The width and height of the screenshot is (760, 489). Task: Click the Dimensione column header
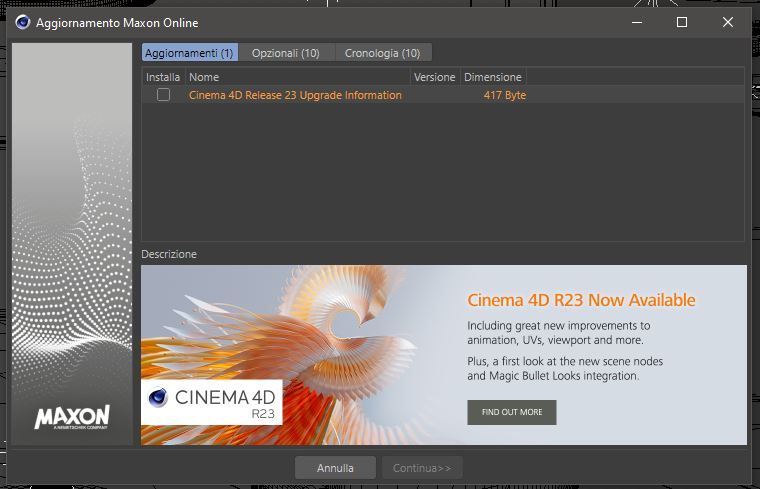[493, 77]
